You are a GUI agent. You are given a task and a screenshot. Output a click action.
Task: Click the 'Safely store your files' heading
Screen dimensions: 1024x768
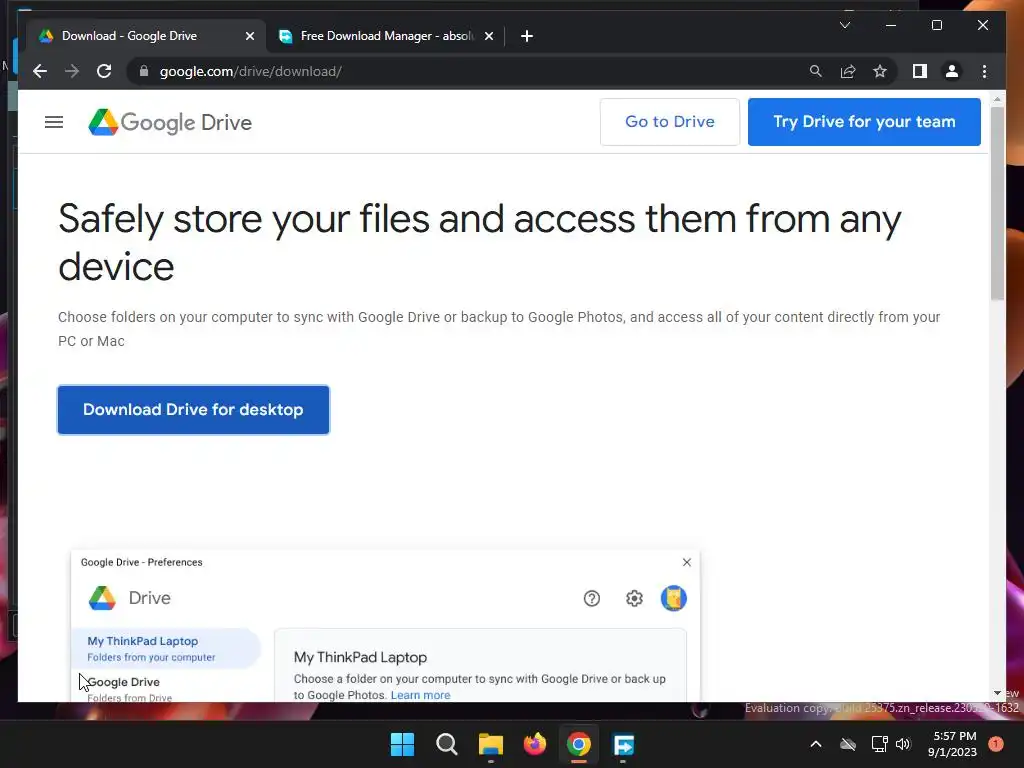(480, 242)
